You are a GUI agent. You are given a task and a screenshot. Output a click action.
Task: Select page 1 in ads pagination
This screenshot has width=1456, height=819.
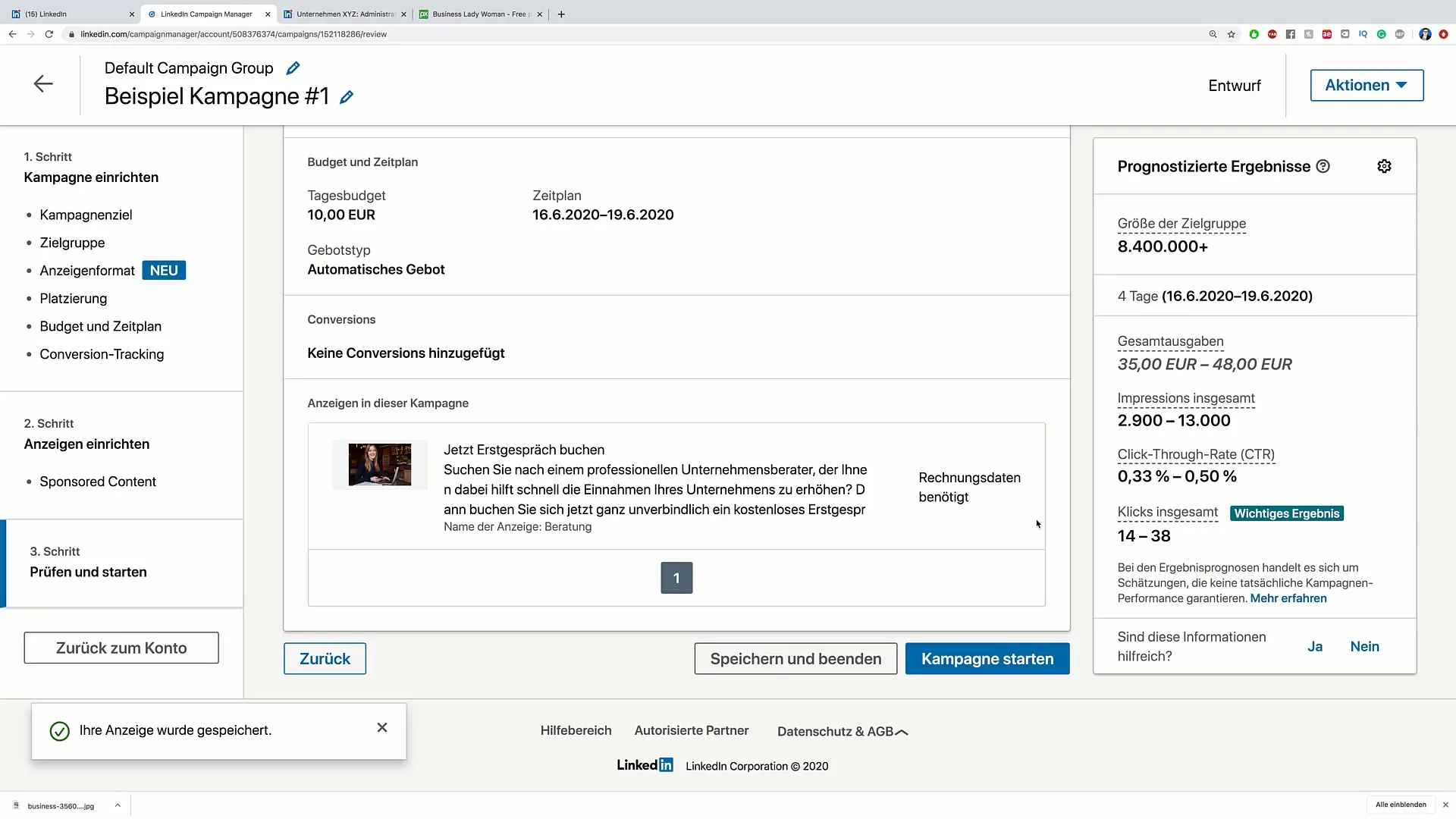coord(676,578)
